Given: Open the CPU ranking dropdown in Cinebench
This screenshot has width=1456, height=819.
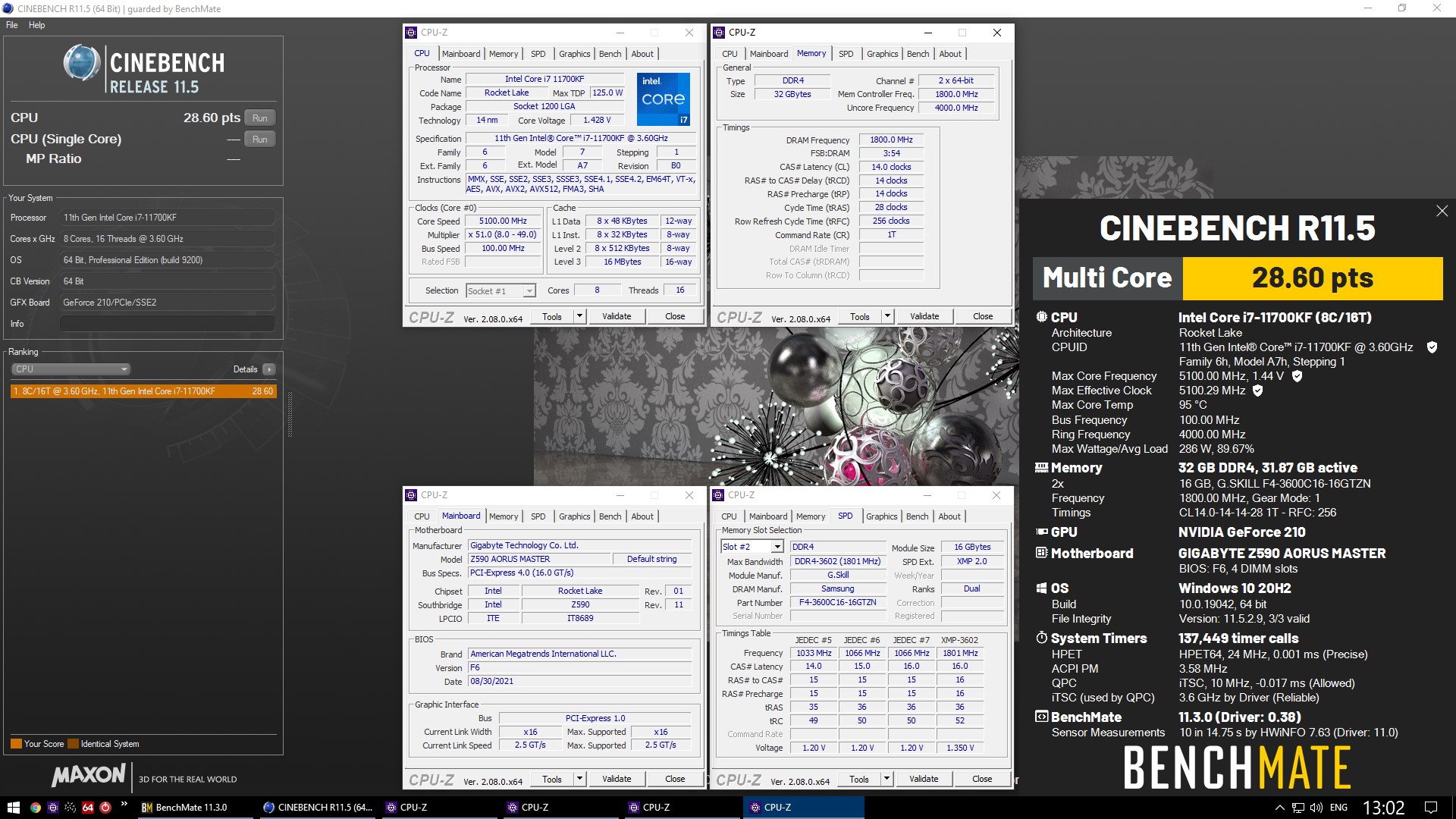Looking at the screenshot, I should (x=71, y=369).
